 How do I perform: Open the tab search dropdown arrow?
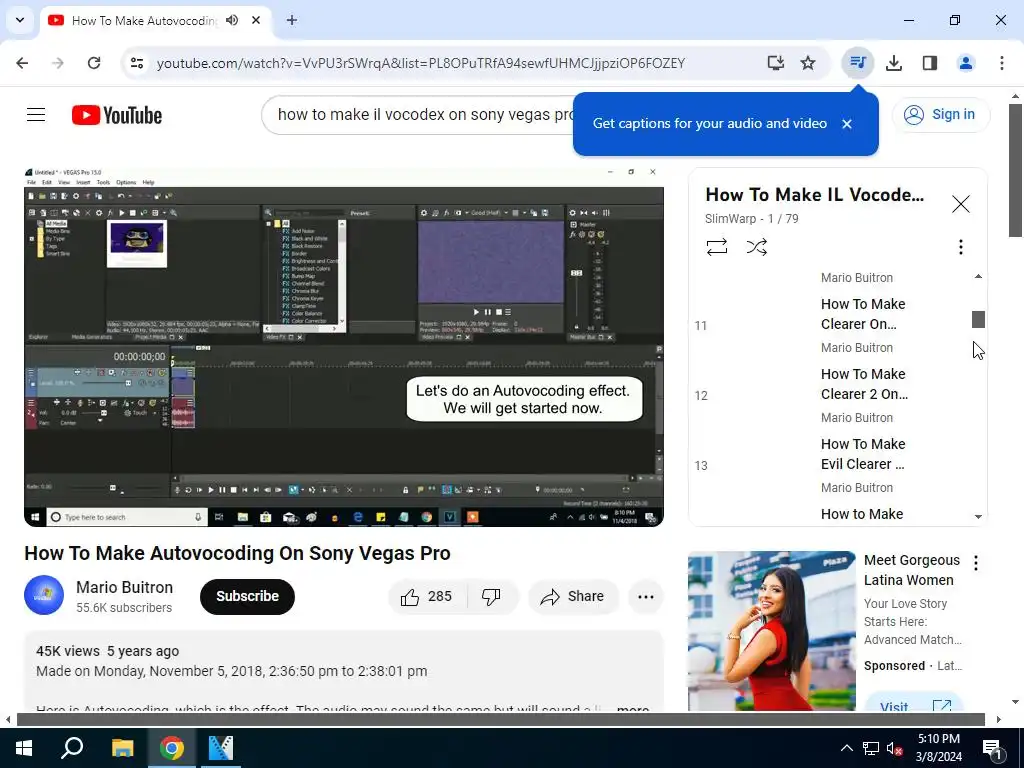pos(20,20)
